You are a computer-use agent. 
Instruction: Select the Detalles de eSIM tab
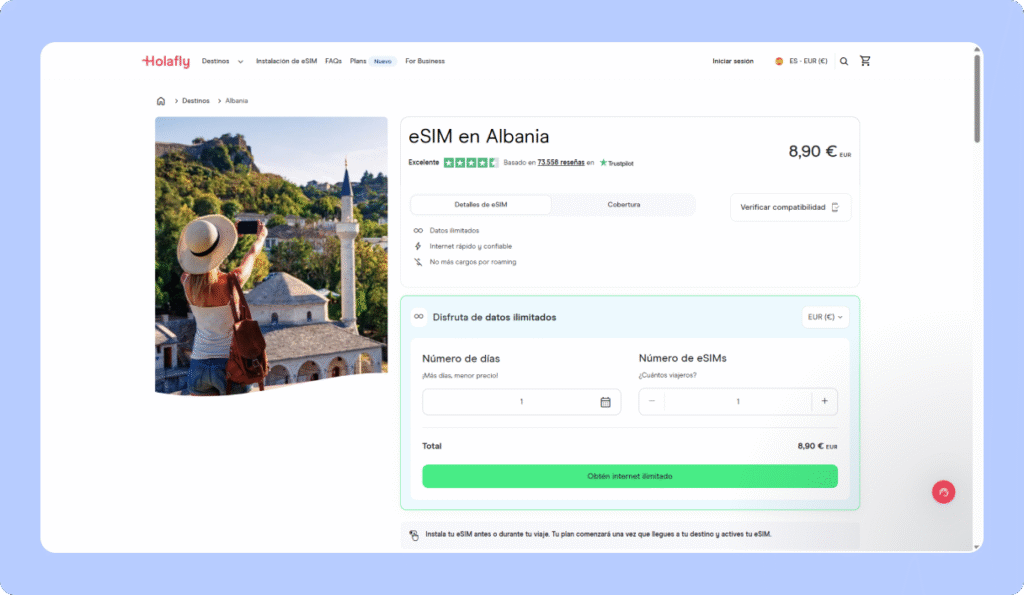pyautogui.click(x=481, y=204)
